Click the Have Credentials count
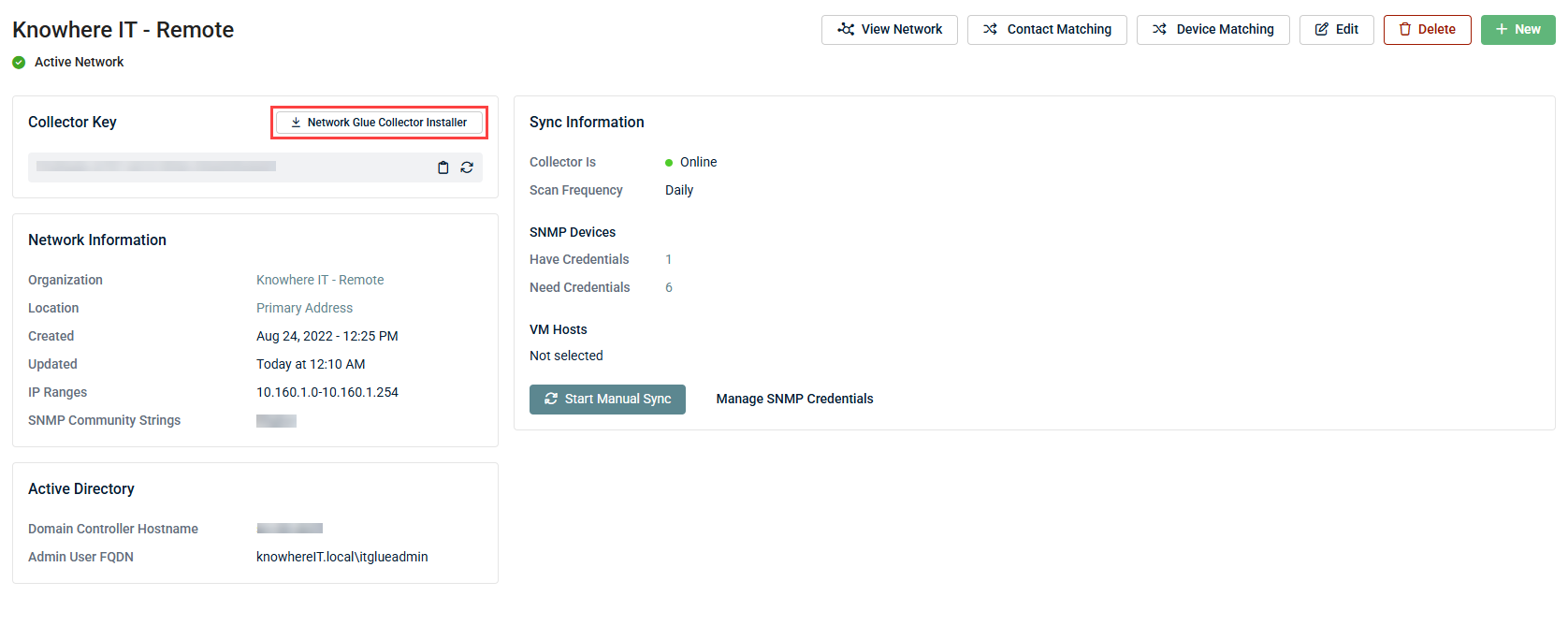The image size is (1568, 640). coord(669,259)
